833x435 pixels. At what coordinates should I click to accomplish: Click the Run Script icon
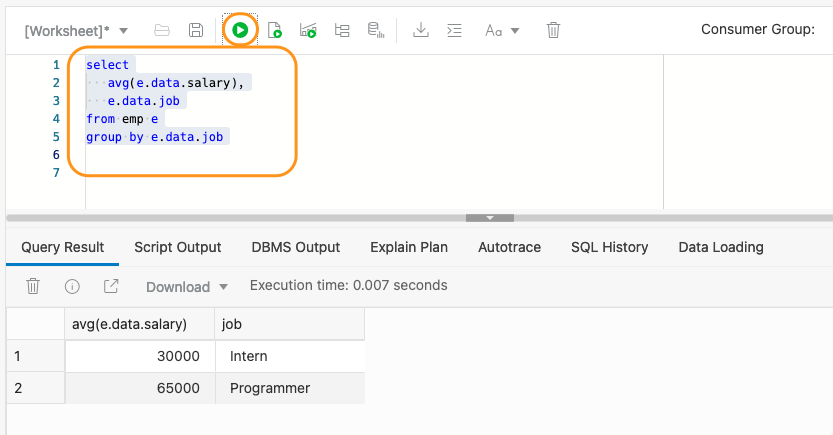pos(275,30)
